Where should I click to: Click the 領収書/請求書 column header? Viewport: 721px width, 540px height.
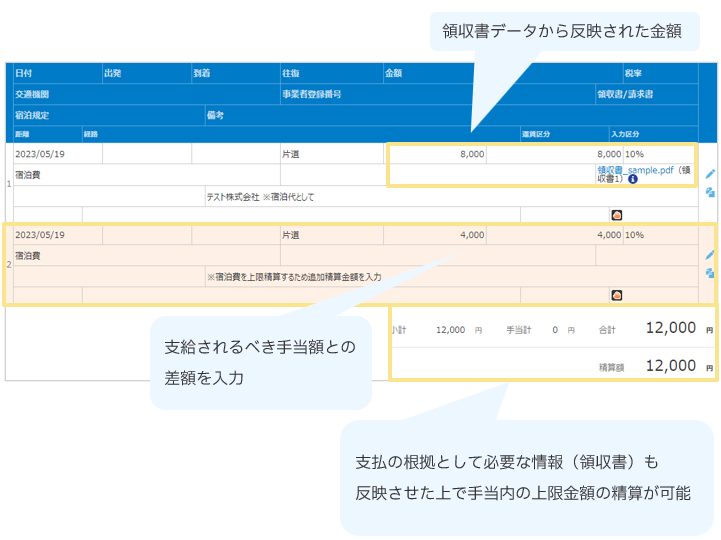625,94
